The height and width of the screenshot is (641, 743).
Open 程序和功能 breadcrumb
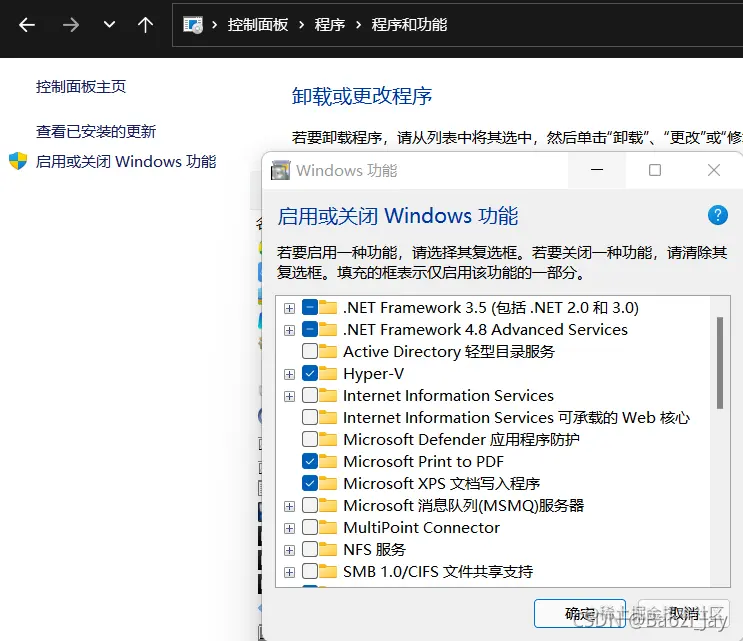pyautogui.click(x=409, y=25)
